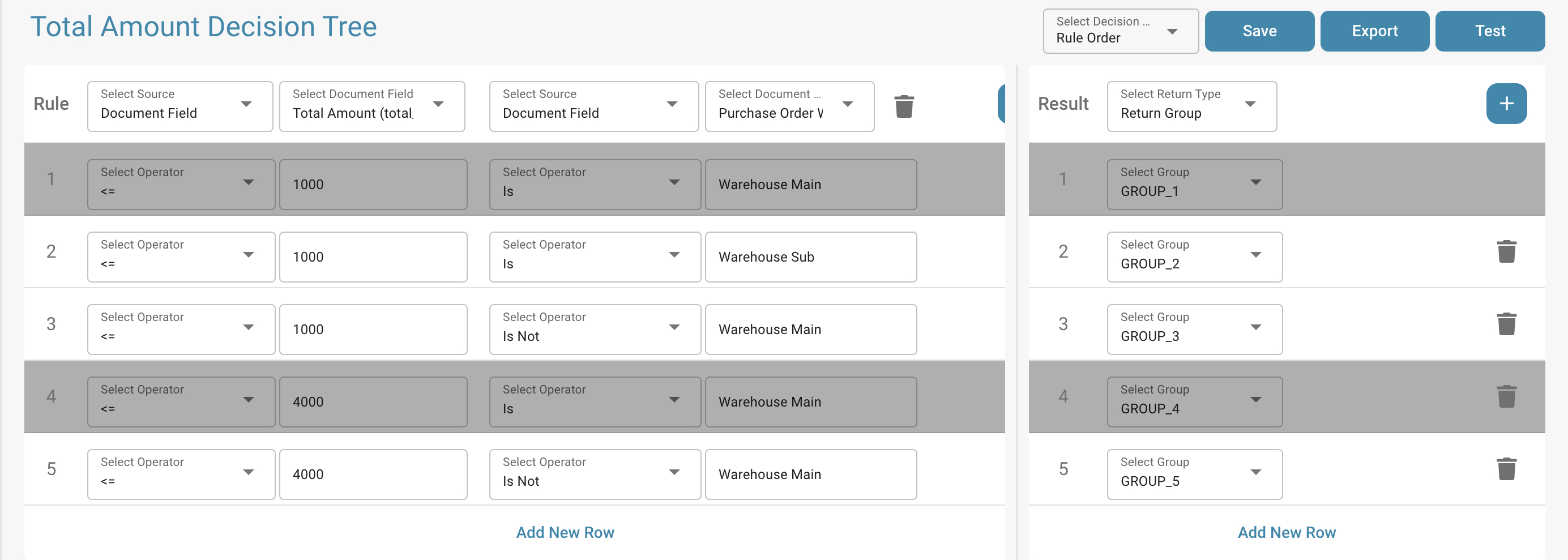Delete the Purchase Order rule column via trash icon

pyautogui.click(x=904, y=106)
